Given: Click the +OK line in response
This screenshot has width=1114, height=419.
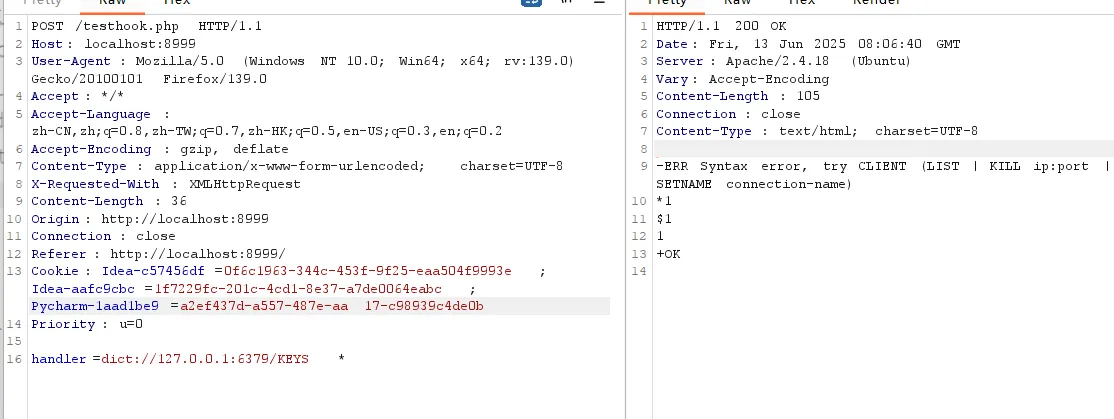Looking at the screenshot, I should [668, 254].
